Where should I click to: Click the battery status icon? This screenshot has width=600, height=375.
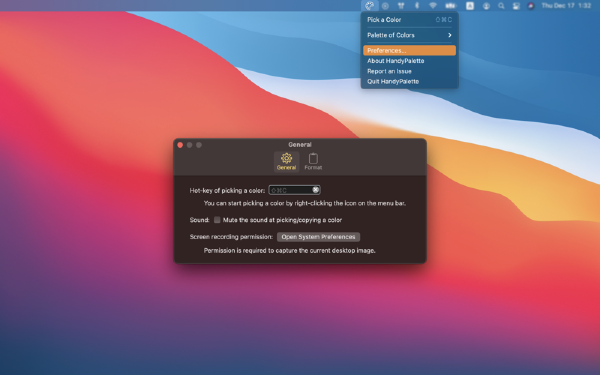pyautogui.click(x=451, y=6)
